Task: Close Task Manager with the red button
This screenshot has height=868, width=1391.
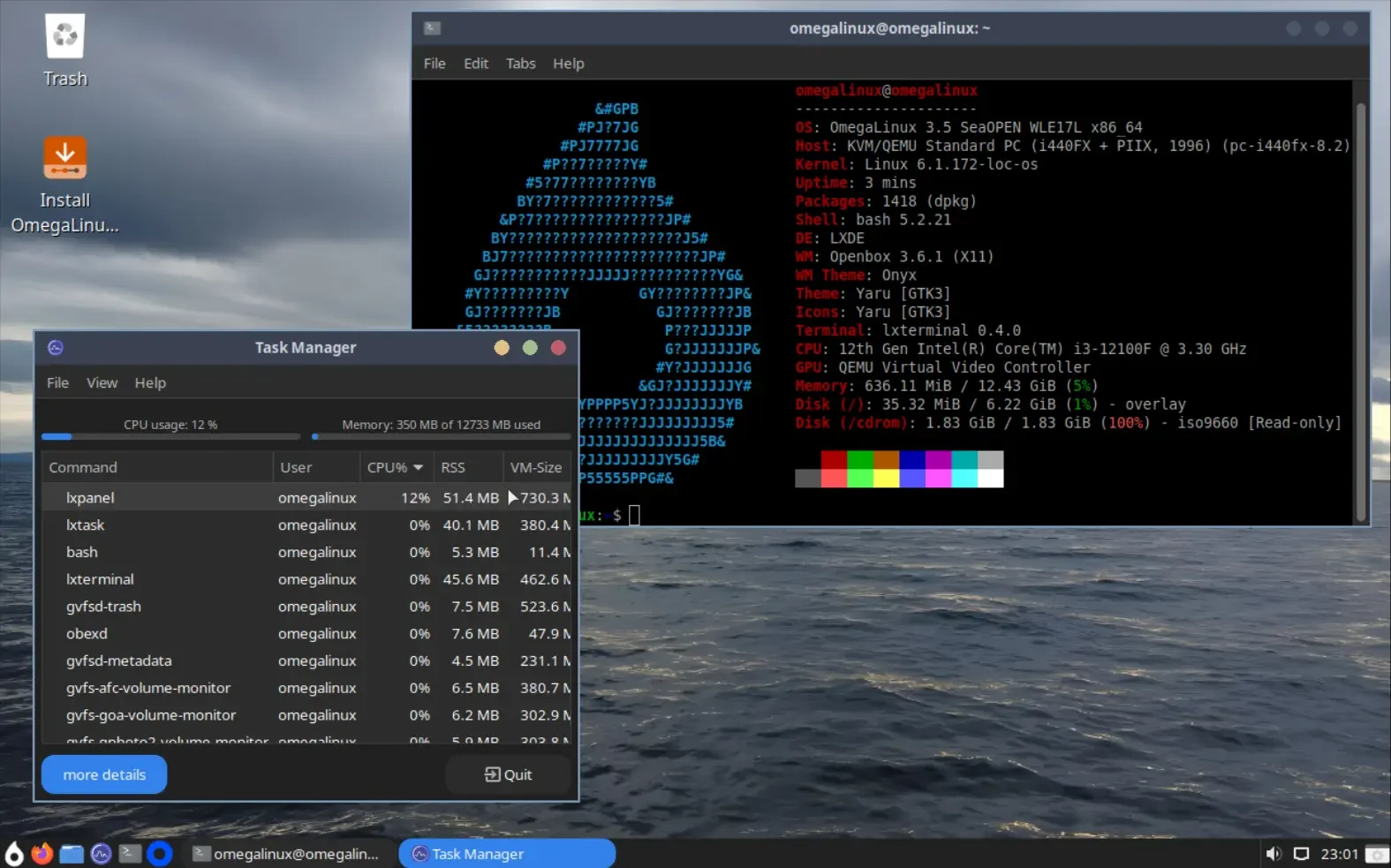Action: tap(558, 348)
